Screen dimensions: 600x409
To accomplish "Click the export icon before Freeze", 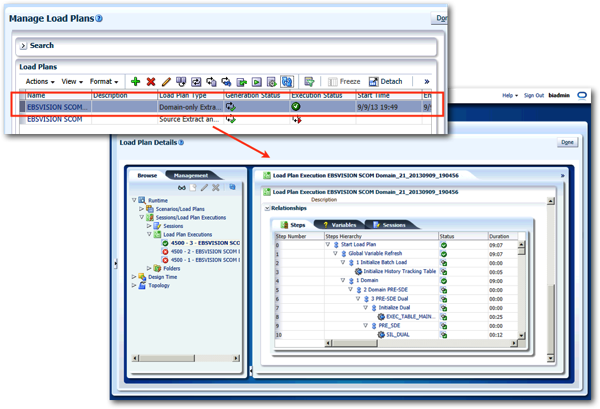I will [x=309, y=81].
